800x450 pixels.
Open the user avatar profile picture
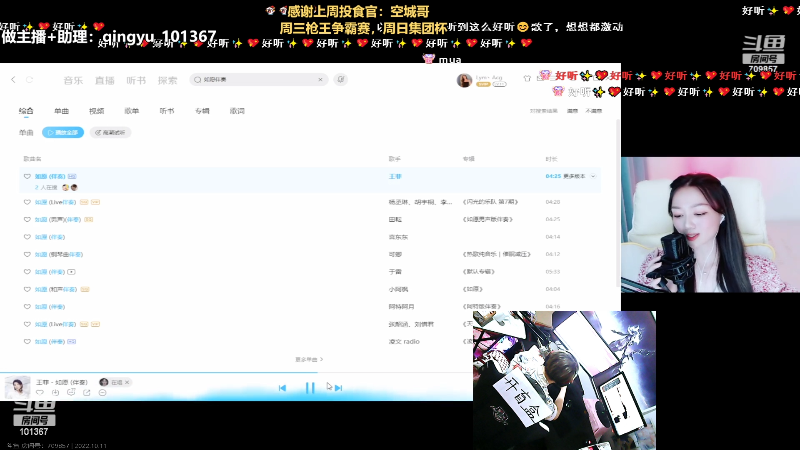pos(464,80)
